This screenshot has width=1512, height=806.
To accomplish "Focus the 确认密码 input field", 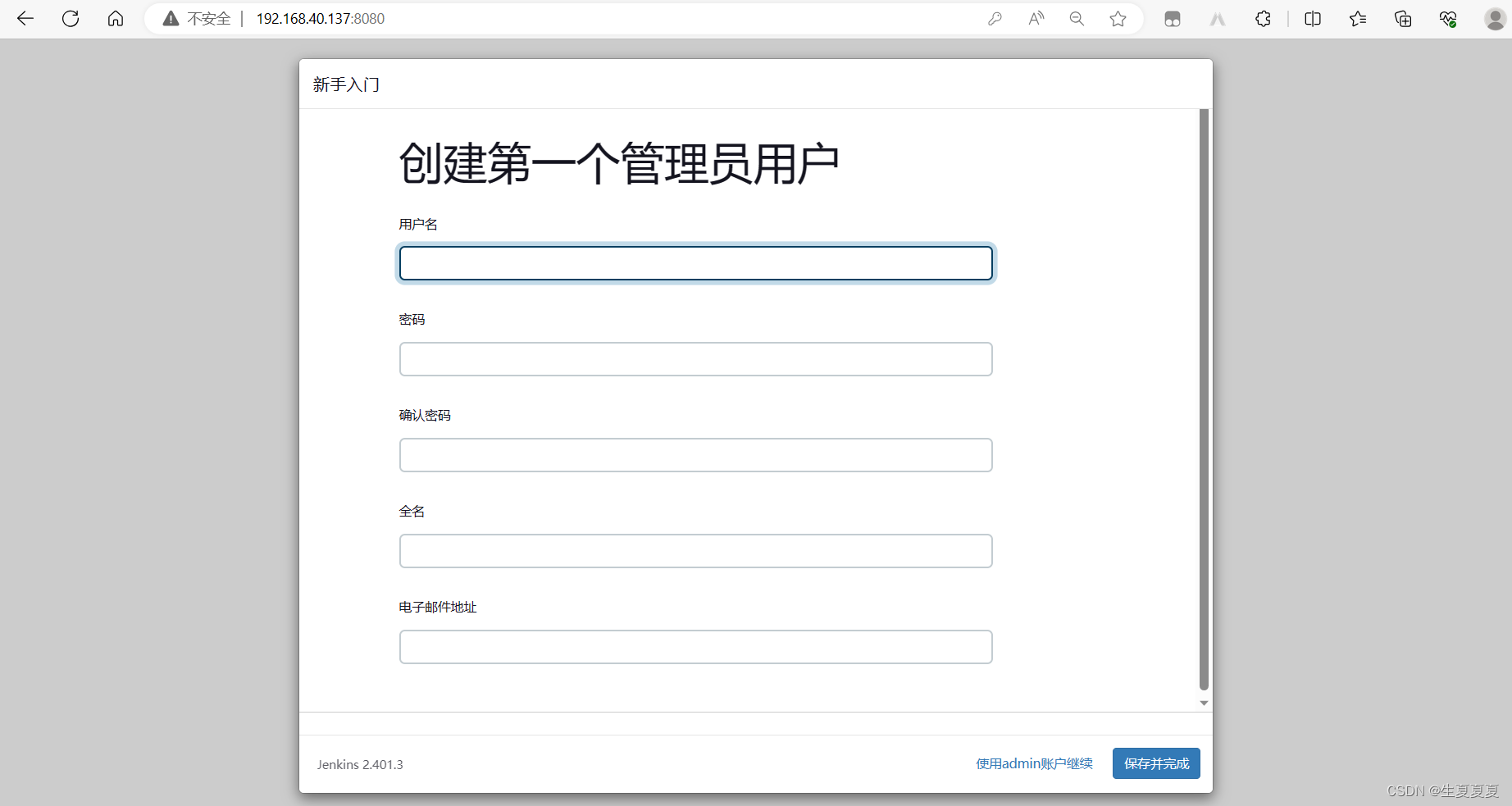I will pyautogui.click(x=696, y=455).
